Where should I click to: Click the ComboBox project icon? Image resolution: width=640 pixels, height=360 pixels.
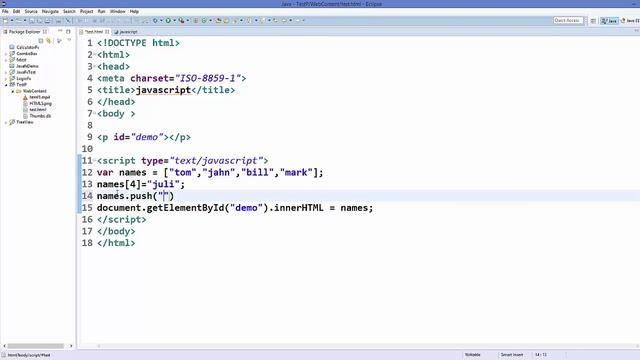12,53
